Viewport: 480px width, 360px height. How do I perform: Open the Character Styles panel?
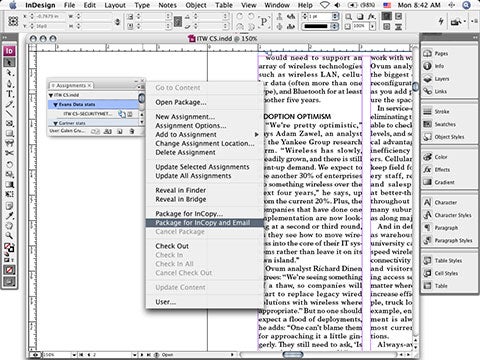coord(453,215)
